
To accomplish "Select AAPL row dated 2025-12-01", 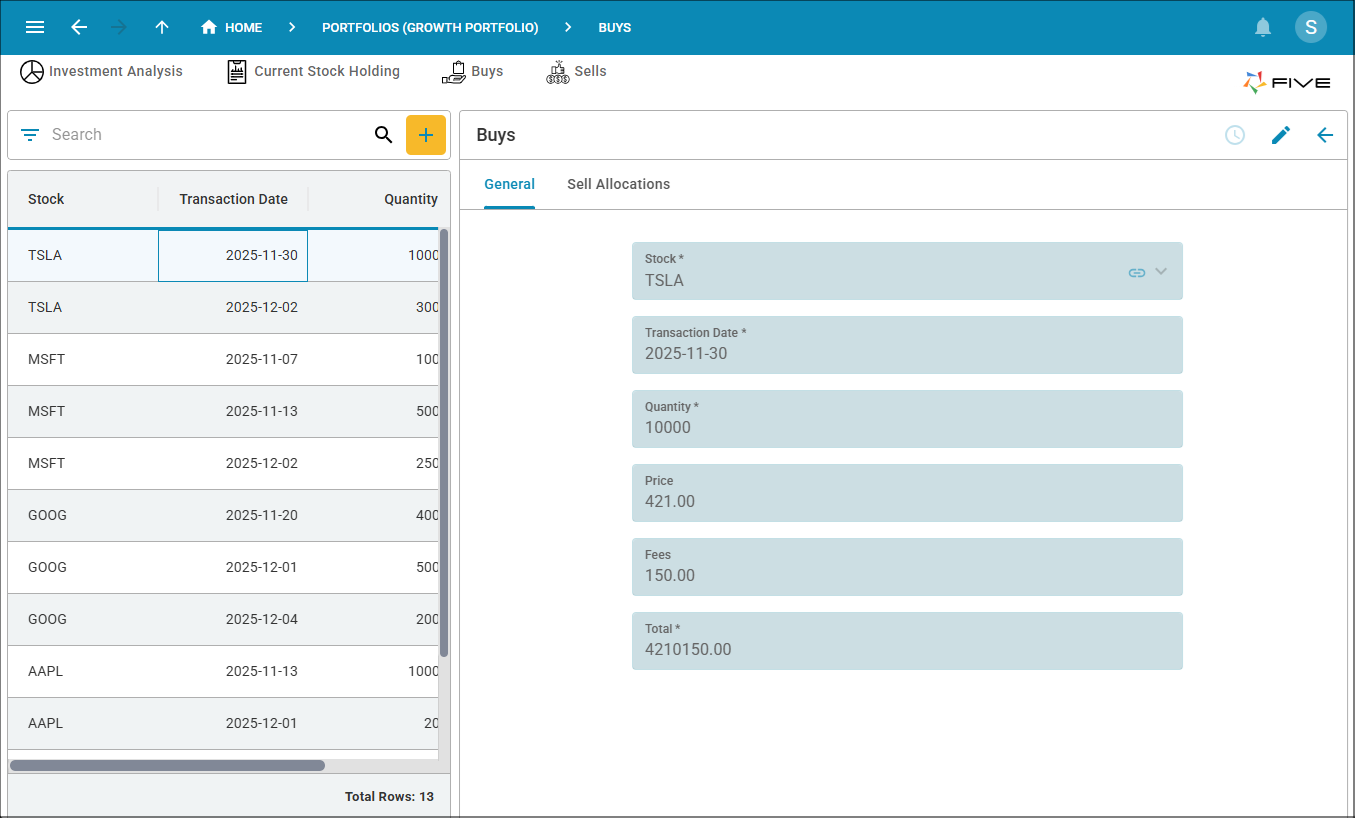I will [223, 723].
